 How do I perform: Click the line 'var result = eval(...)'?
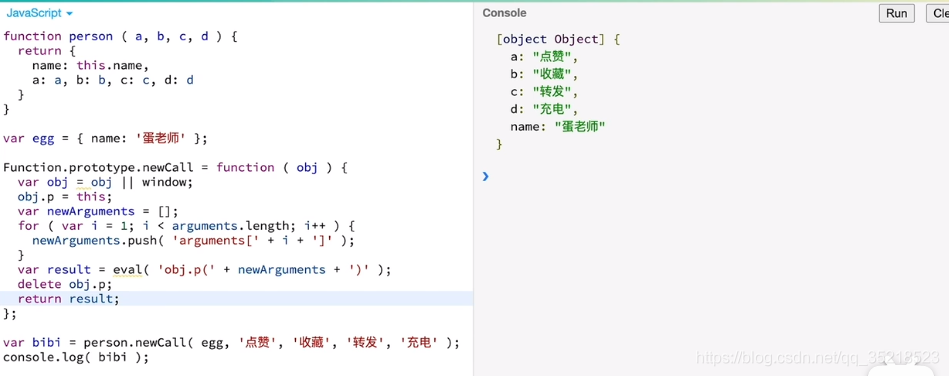205,270
